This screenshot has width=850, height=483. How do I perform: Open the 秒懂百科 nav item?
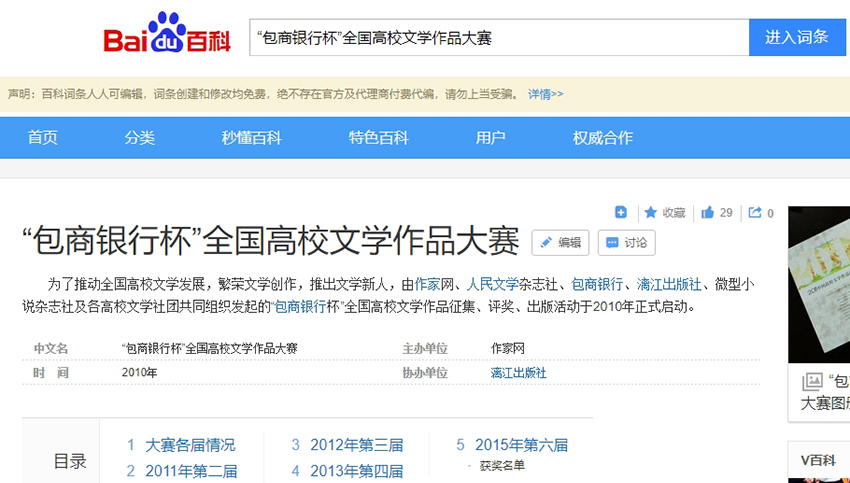point(252,138)
